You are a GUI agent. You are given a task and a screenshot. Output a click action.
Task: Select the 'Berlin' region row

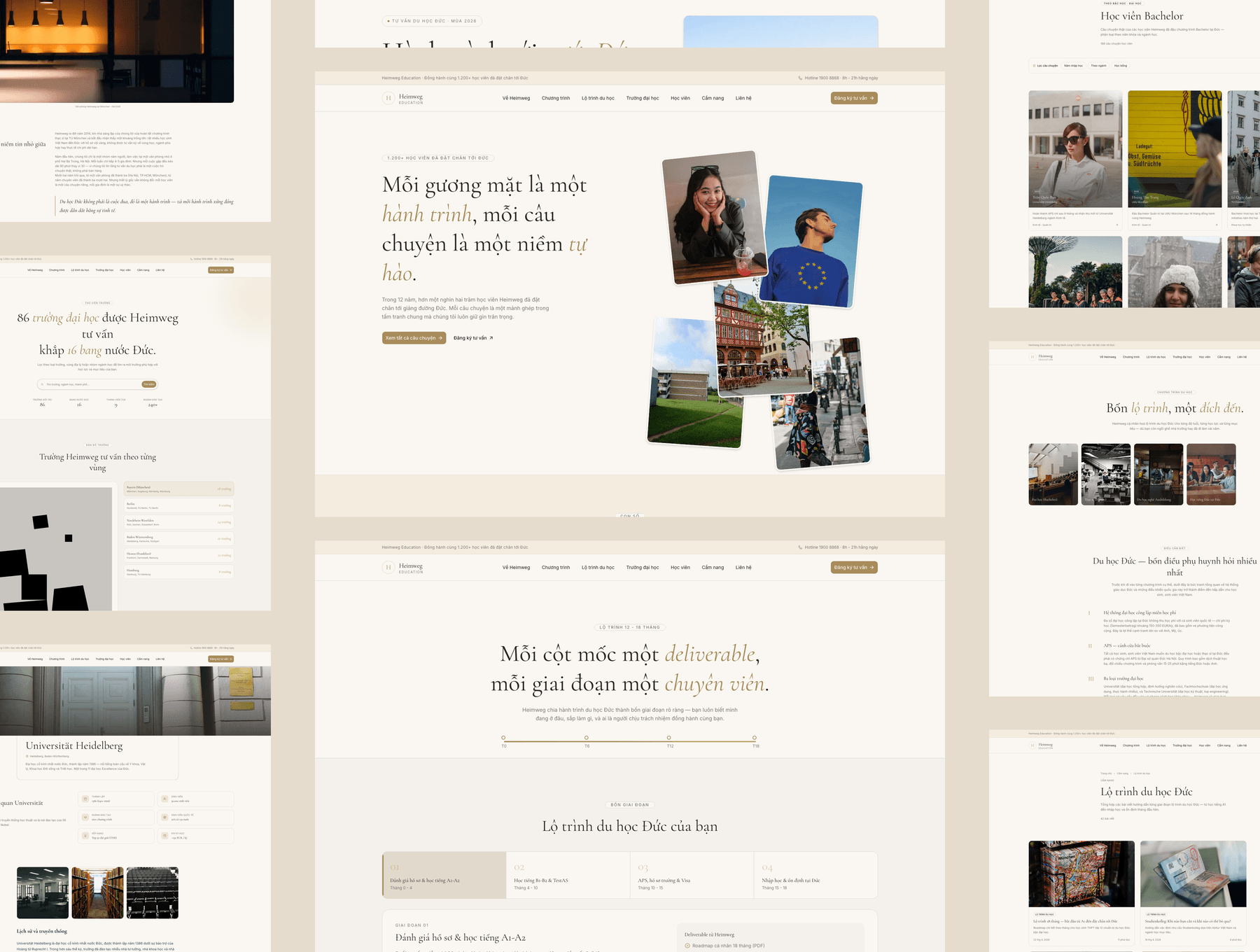click(x=178, y=505)
